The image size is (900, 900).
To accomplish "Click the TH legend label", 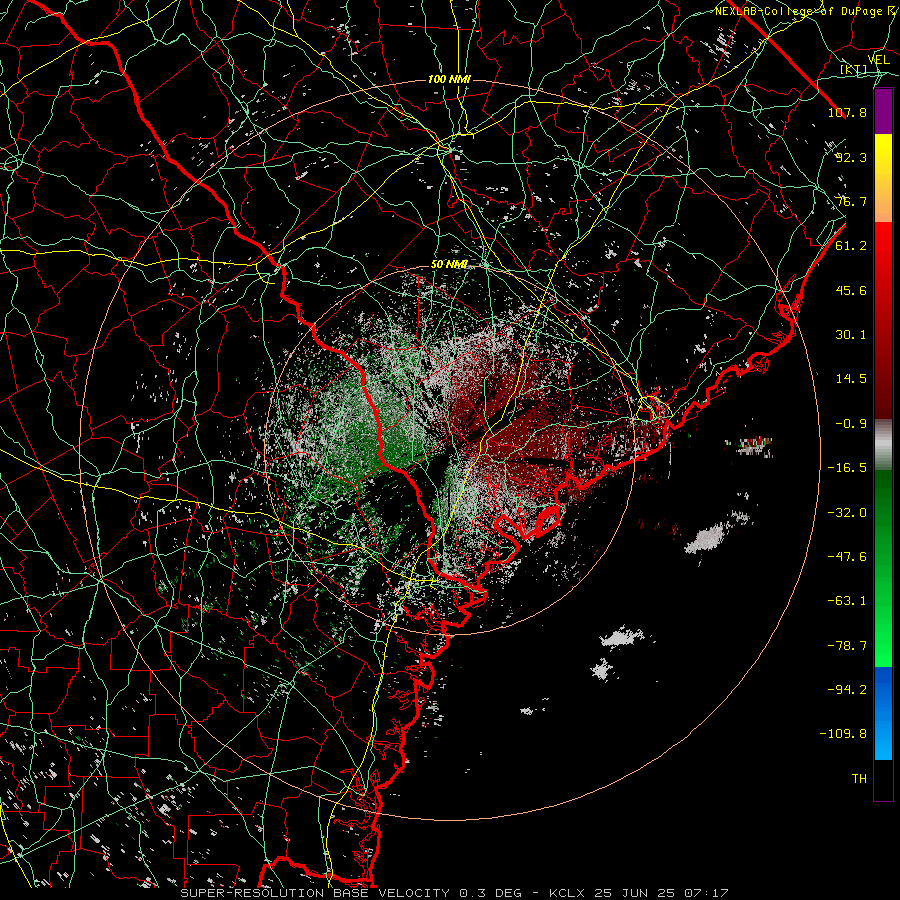I will pyautogui.click(x=859, y=779).
